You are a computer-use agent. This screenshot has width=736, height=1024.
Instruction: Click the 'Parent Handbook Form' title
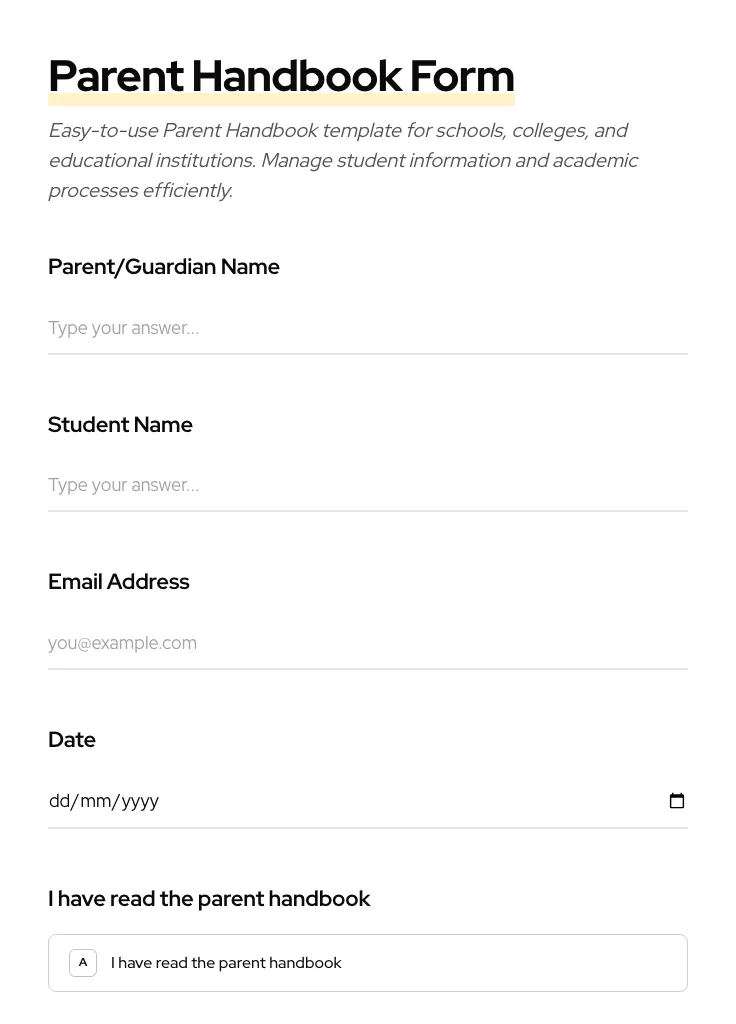(281, 75)
